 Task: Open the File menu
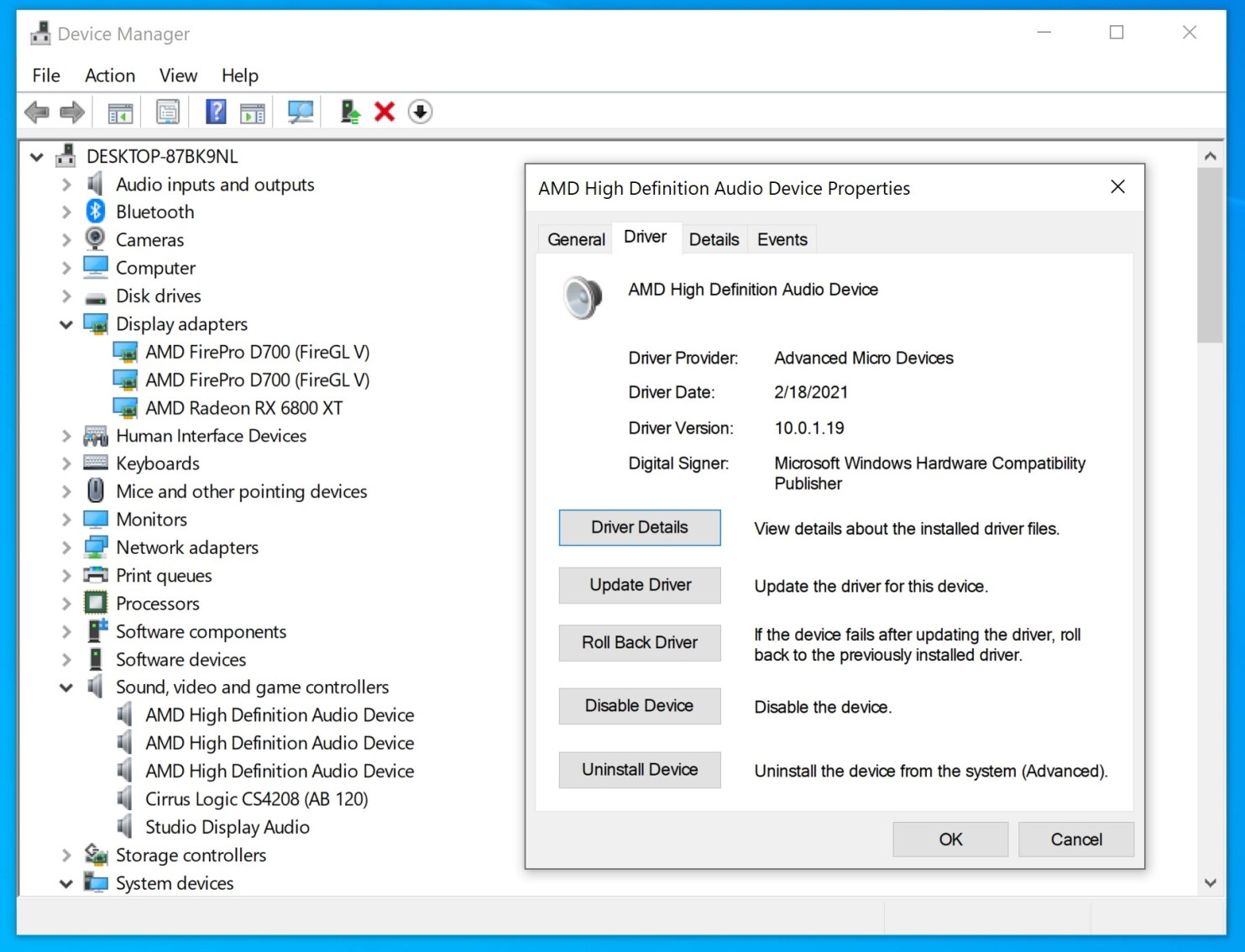click(x=46, y=76)
